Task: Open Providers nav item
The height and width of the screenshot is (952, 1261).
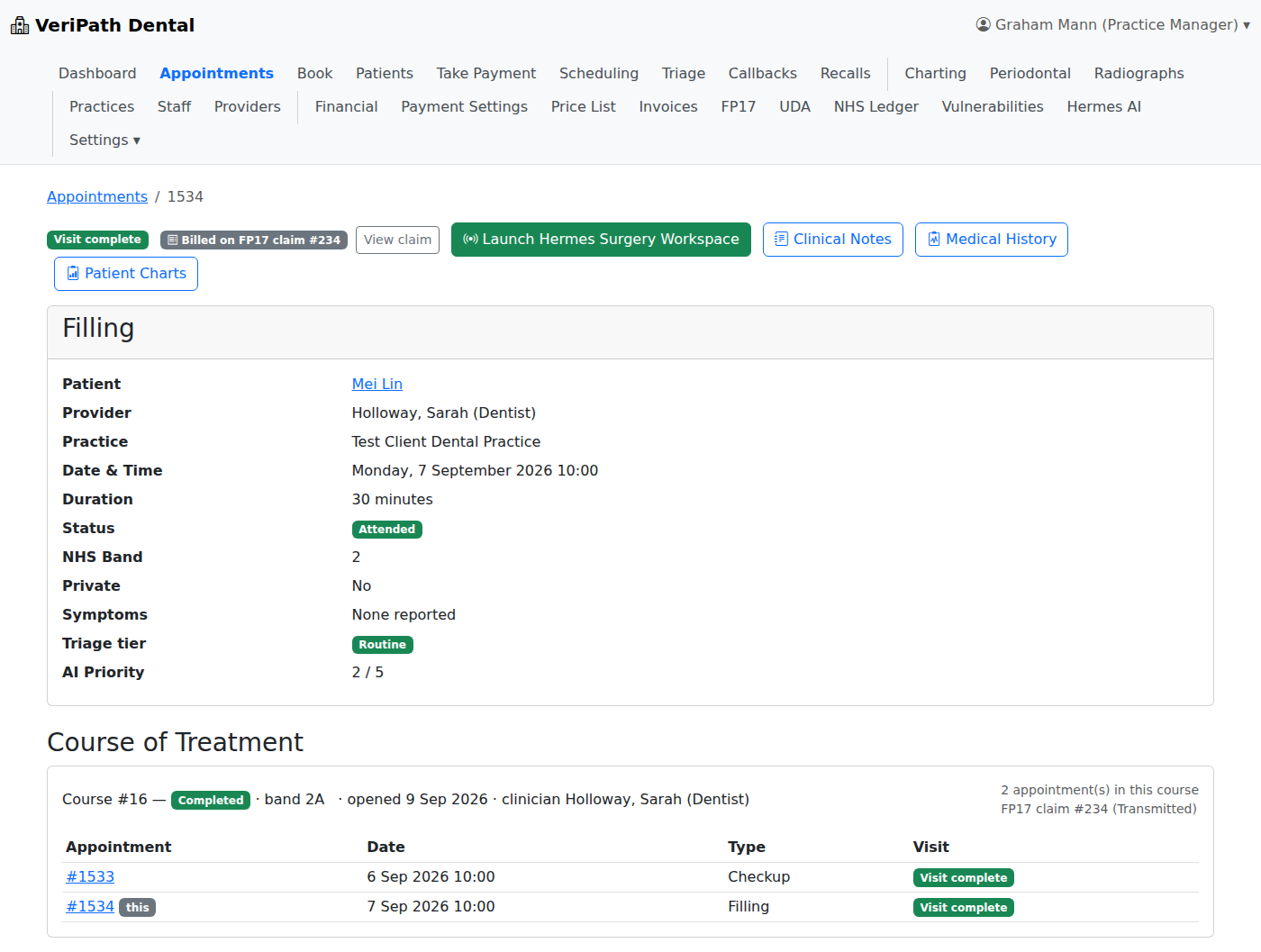Action: point(248,106)
